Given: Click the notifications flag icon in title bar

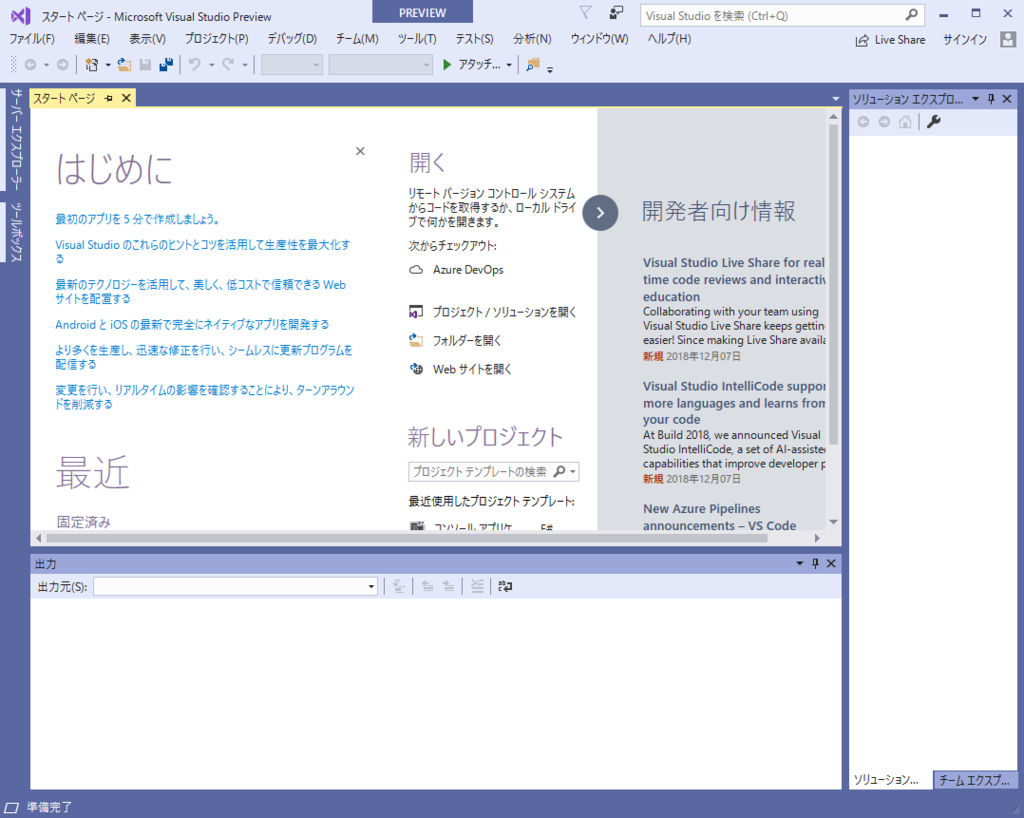Looking at the screenshot, I should [586, 13].
